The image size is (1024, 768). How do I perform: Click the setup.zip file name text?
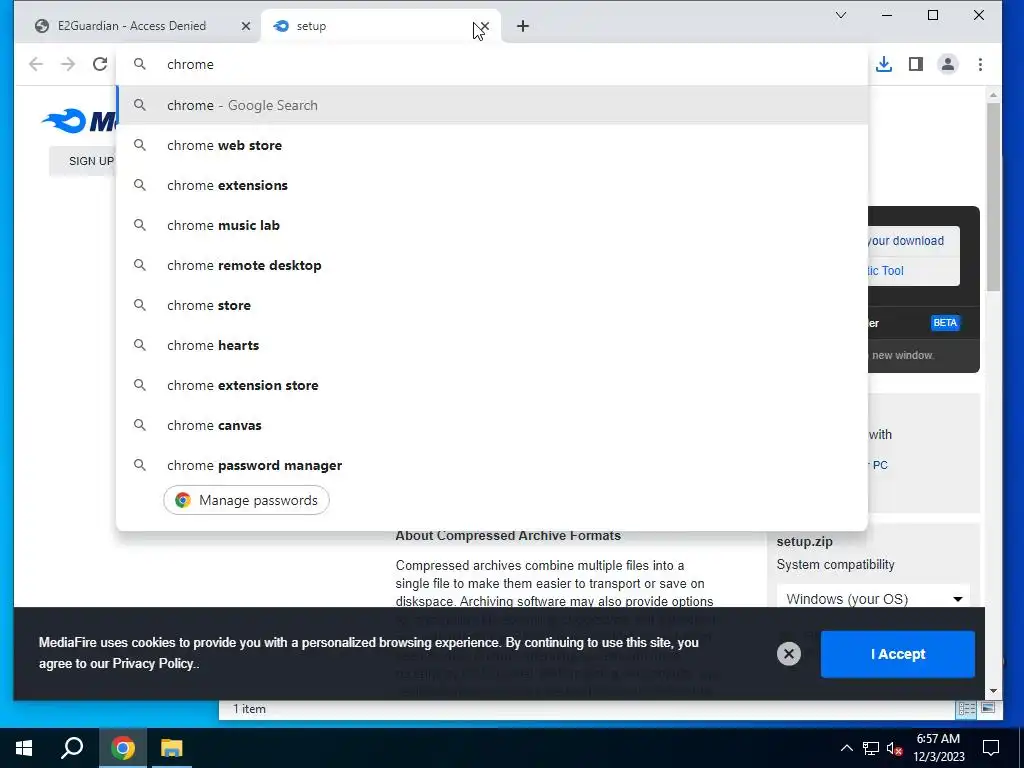805,541
